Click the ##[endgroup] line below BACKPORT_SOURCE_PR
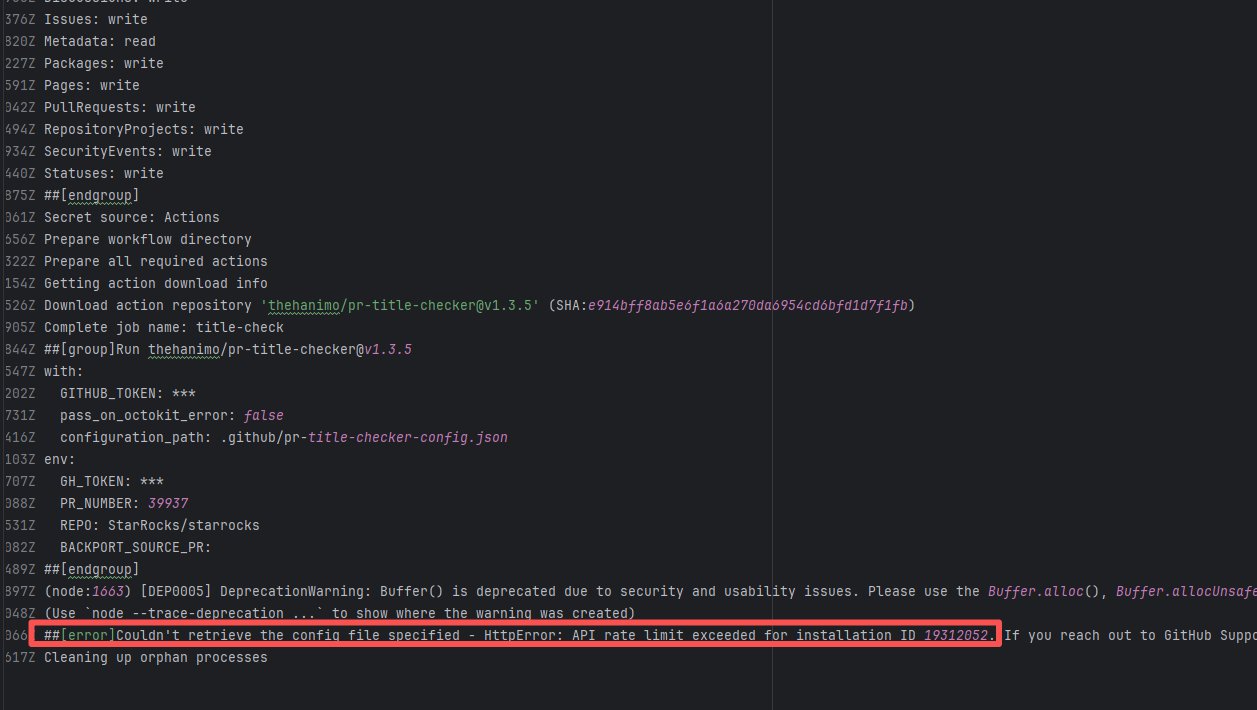The height and width of the screenshot is (710, 1257). [x=91, y=570]
